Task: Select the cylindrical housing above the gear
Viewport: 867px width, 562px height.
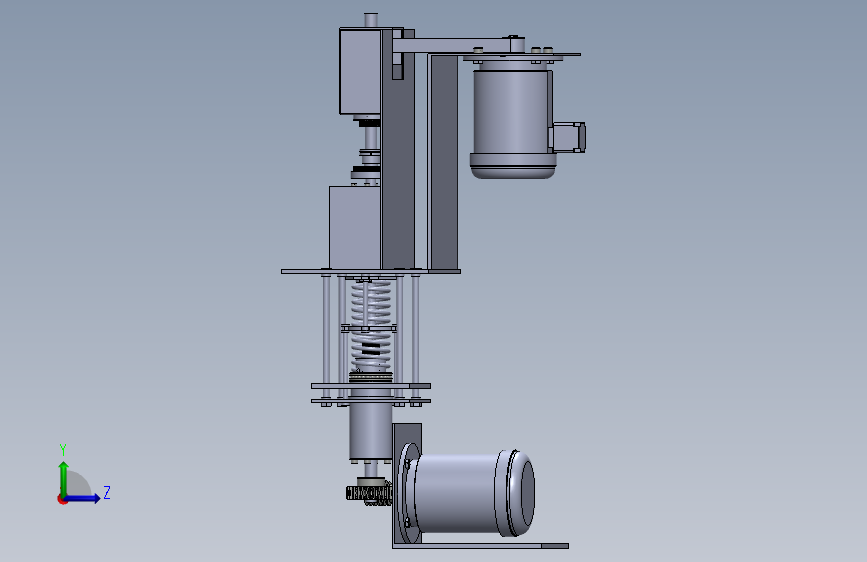Action: [x=370, y=433]
